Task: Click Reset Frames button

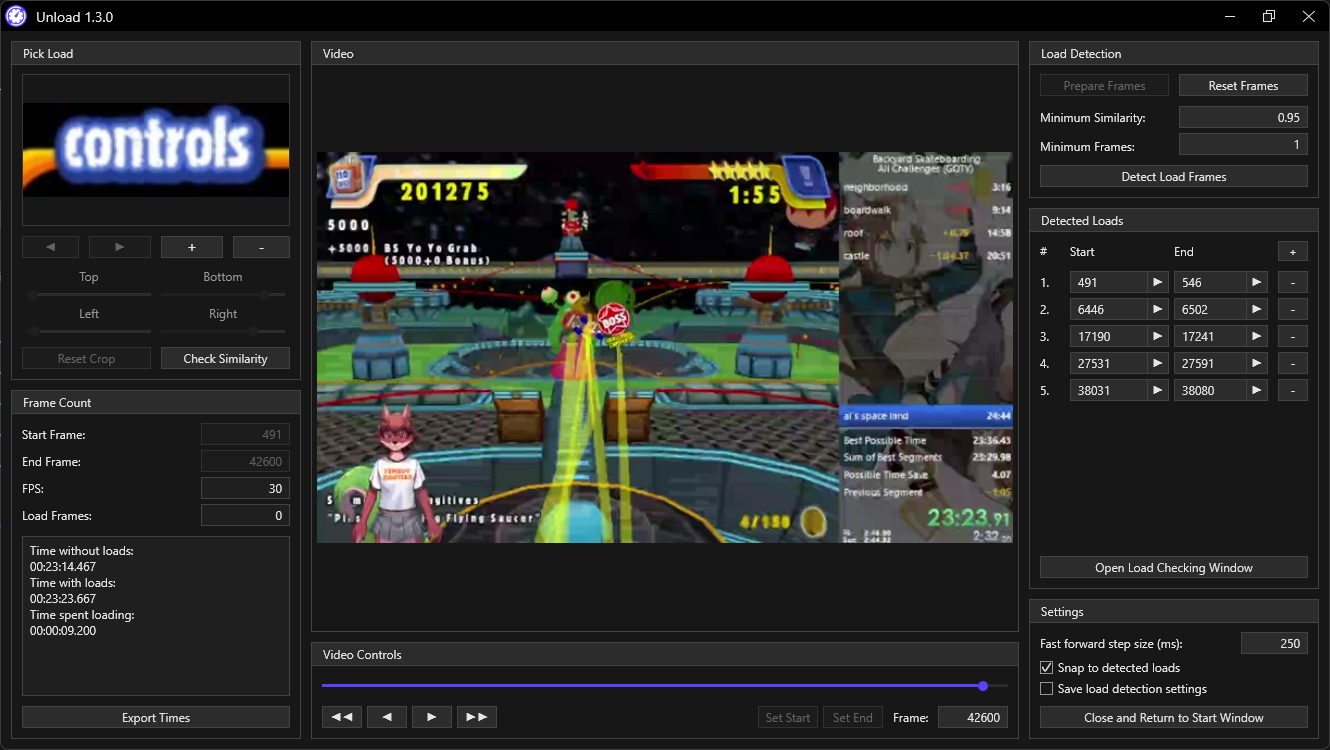Action: [x=1243, y=86]
